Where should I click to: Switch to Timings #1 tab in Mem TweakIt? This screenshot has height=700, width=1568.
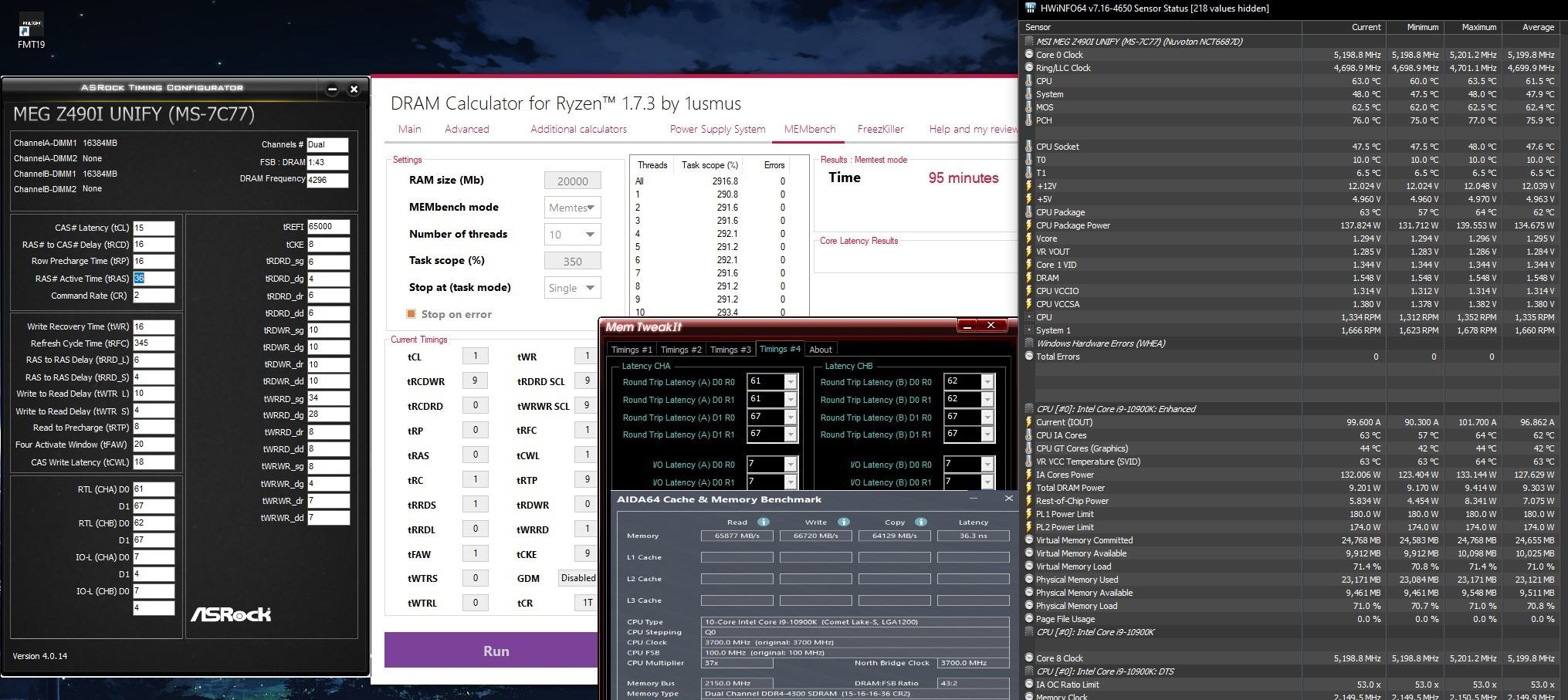click(632, 350)
